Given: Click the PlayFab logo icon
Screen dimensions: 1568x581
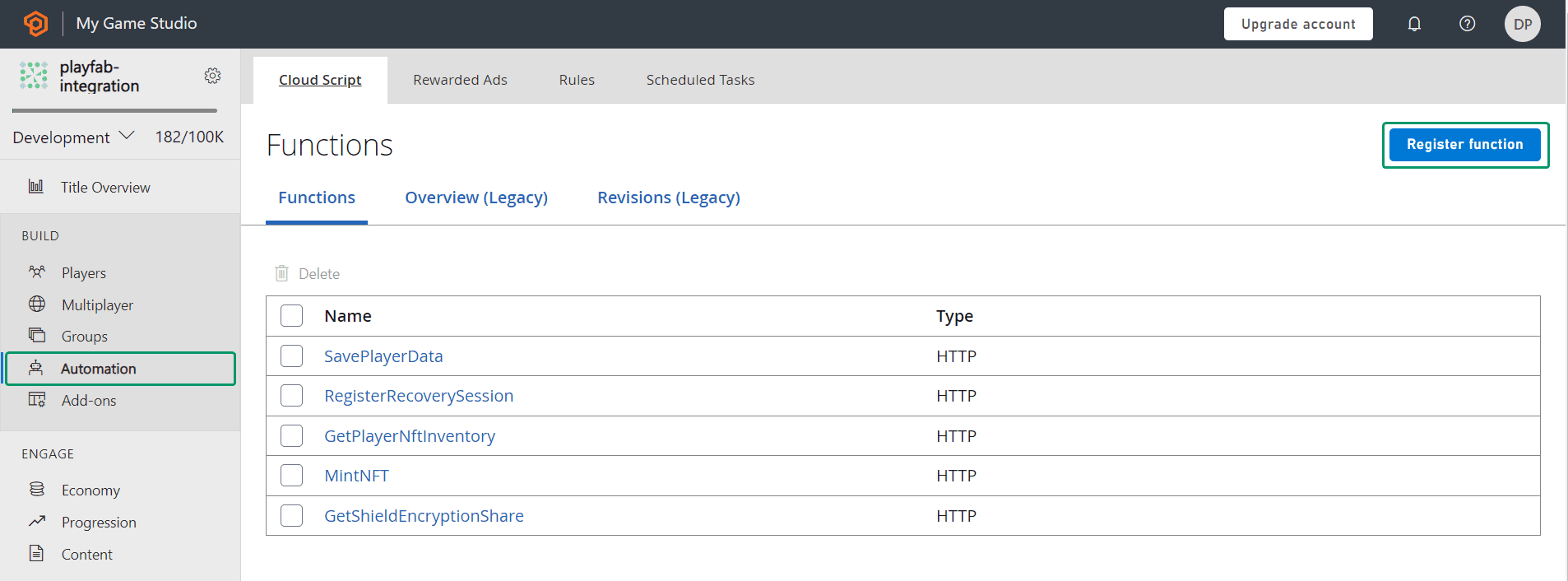Looking at the screenshot, I should coord(35,24).
